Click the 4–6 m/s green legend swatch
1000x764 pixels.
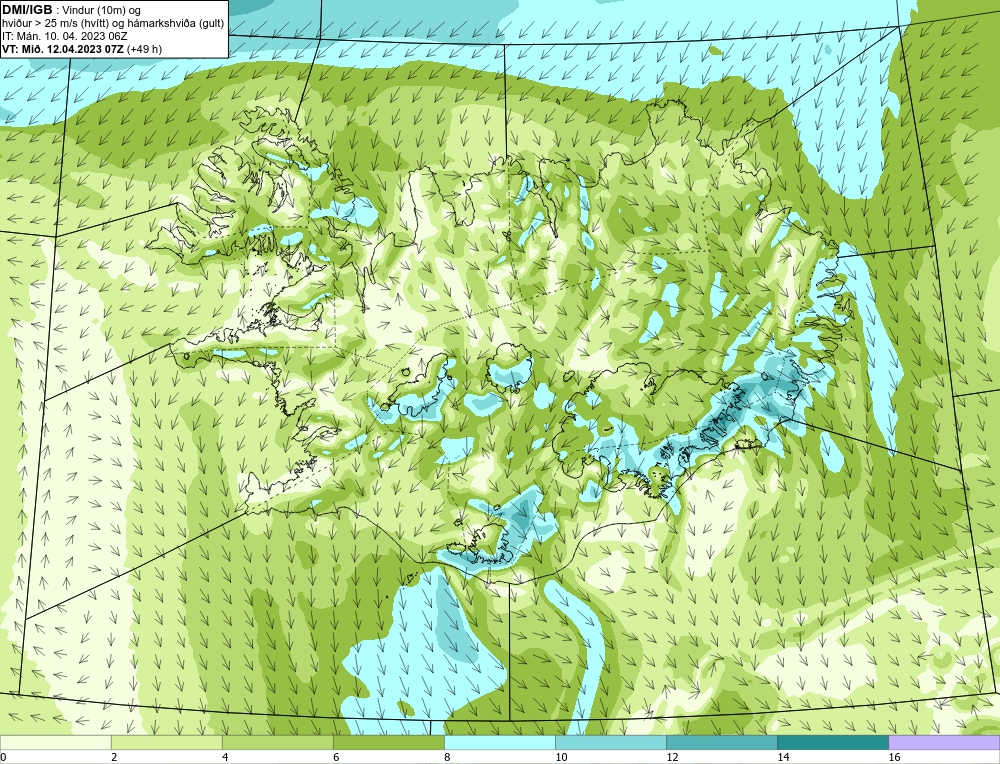pyautogui.click(x=277, y=742)
